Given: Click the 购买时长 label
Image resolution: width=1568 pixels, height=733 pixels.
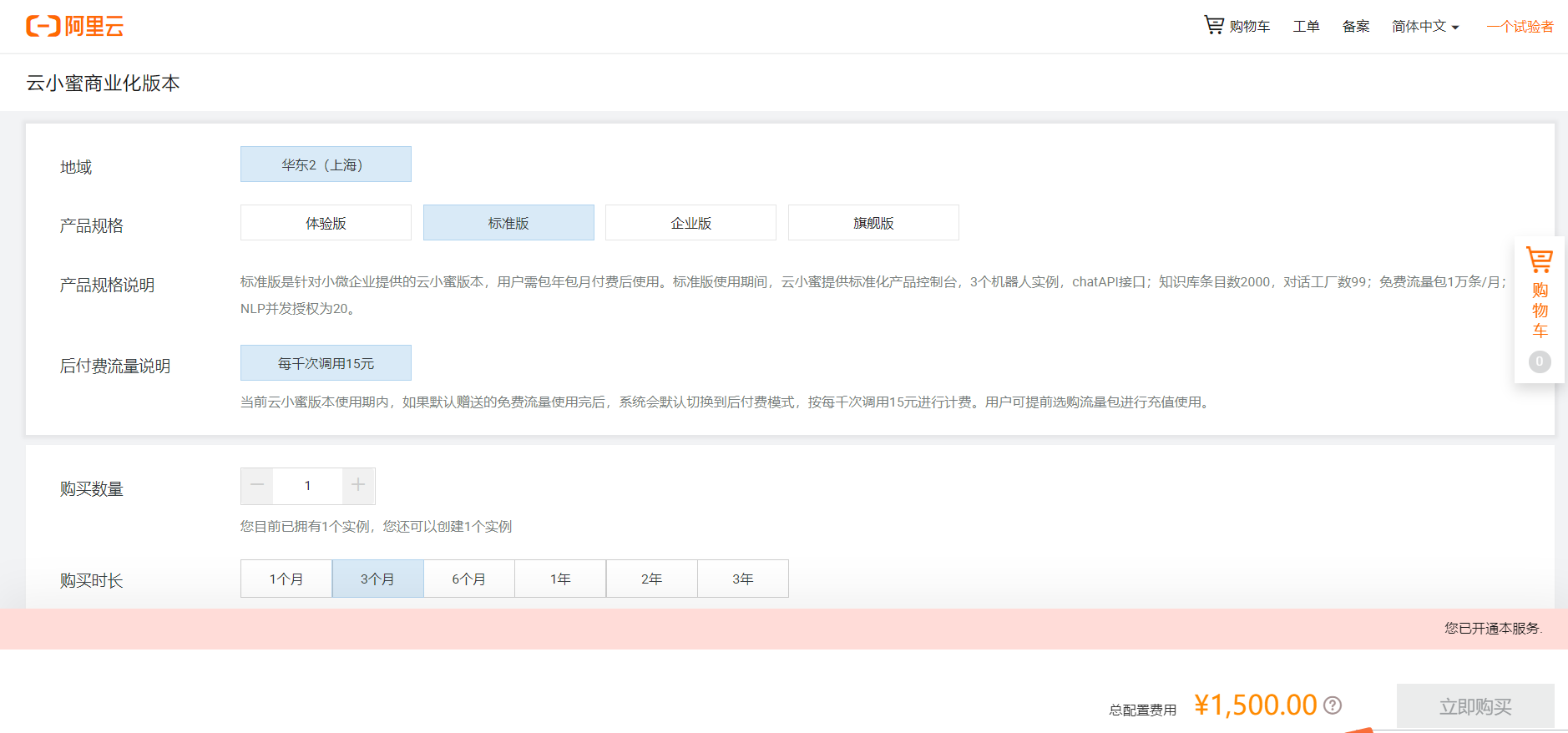Looking at the screenshot, I should pyautogui.click(x=91, y=580).
